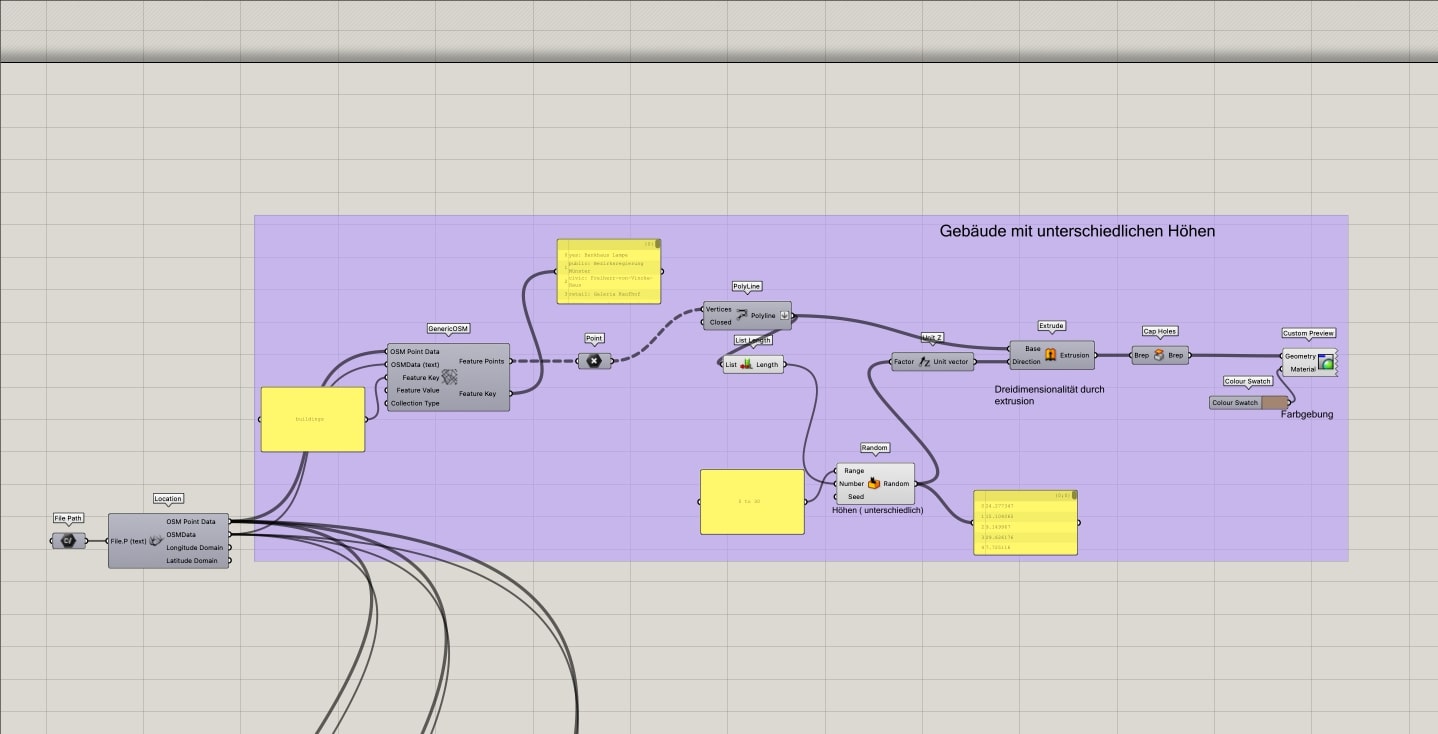The height and width of the screenshot is (734, 1438).
Task: Select the orange Extrusion component icon
Action: [1051, 354]
